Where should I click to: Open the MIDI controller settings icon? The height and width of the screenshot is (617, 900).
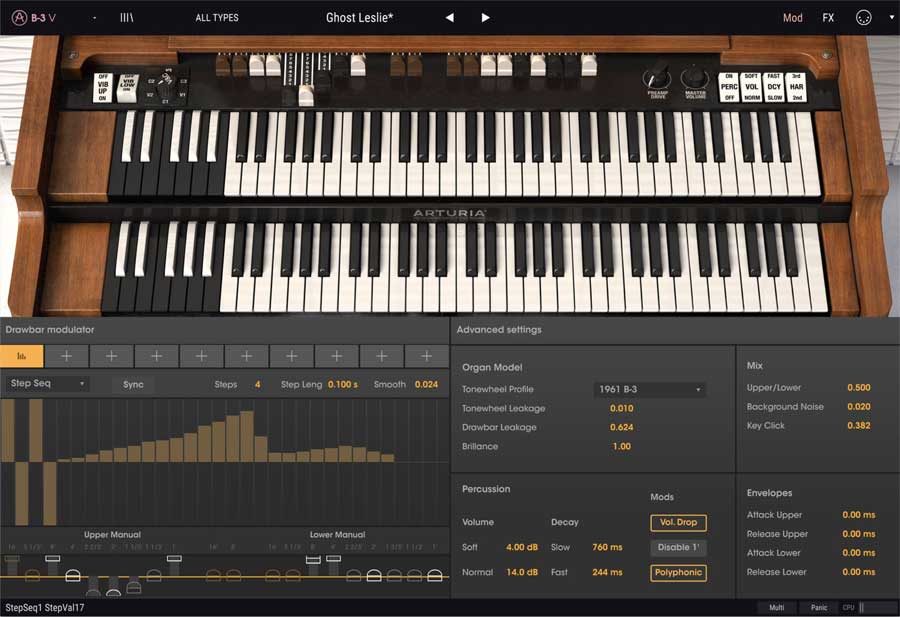pyautogui.click(x=863, y=18)
